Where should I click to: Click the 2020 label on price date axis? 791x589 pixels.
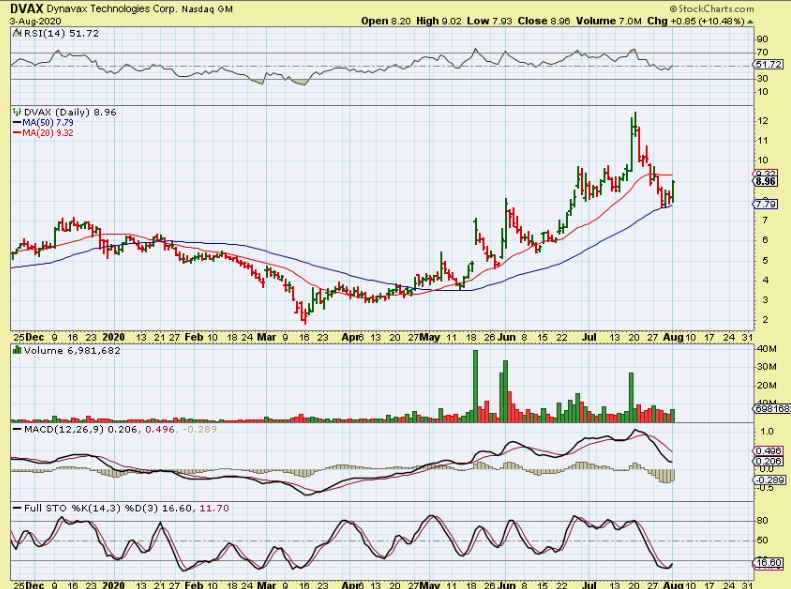pos(114,337)
